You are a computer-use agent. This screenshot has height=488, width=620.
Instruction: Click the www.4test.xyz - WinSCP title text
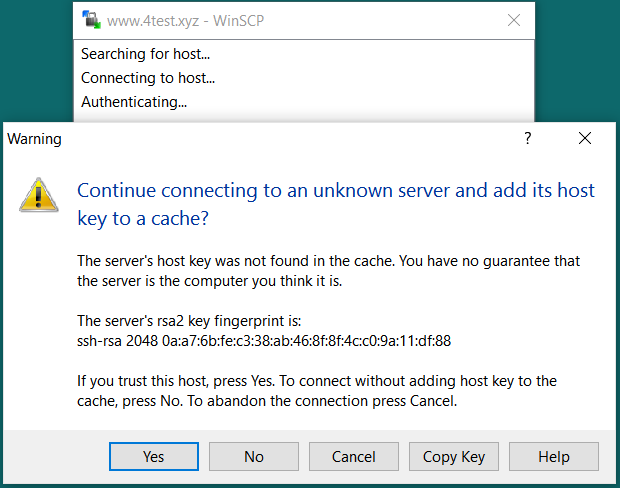click(185, 21)
